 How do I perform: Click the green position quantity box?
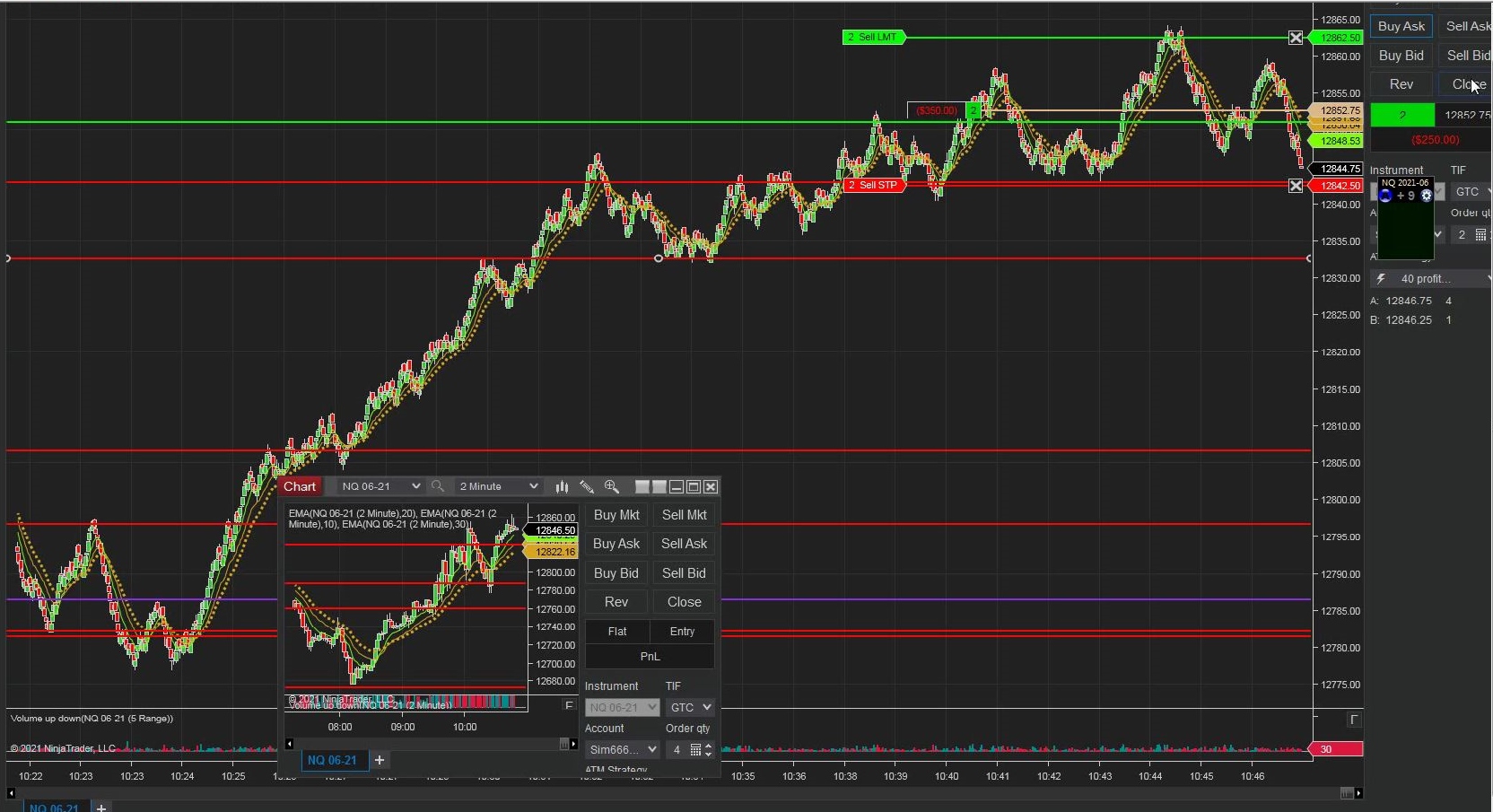1402,115
